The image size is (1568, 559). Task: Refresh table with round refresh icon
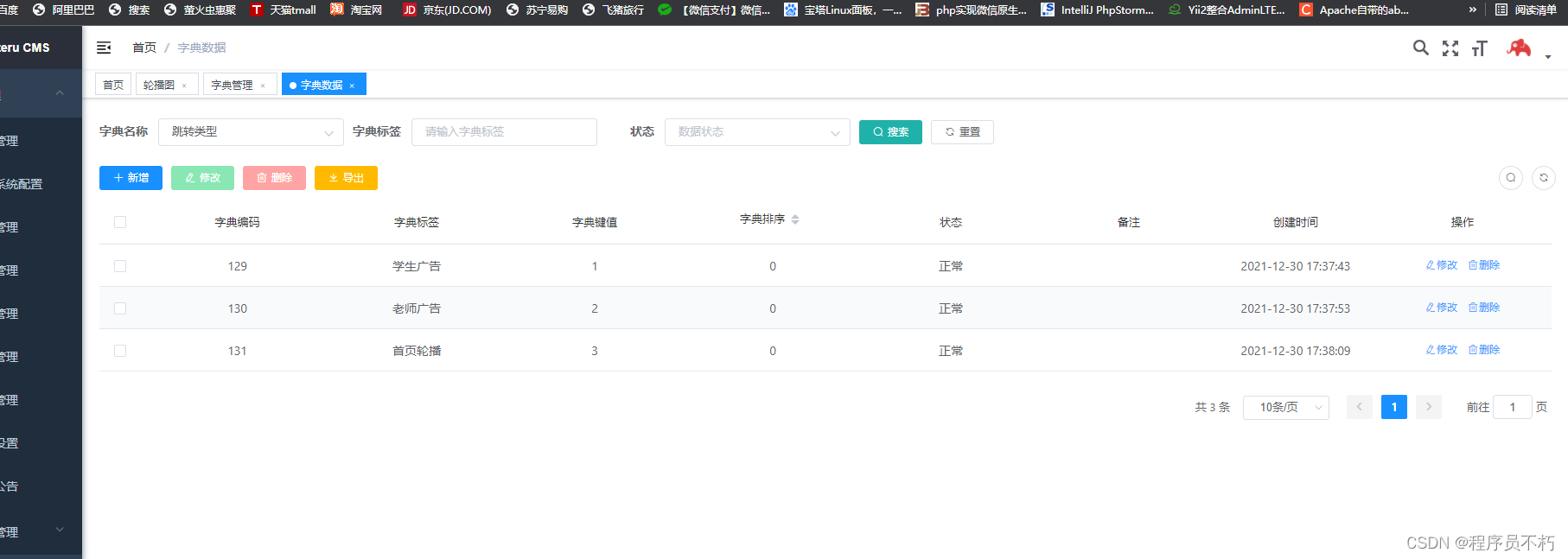[1544, 178]
